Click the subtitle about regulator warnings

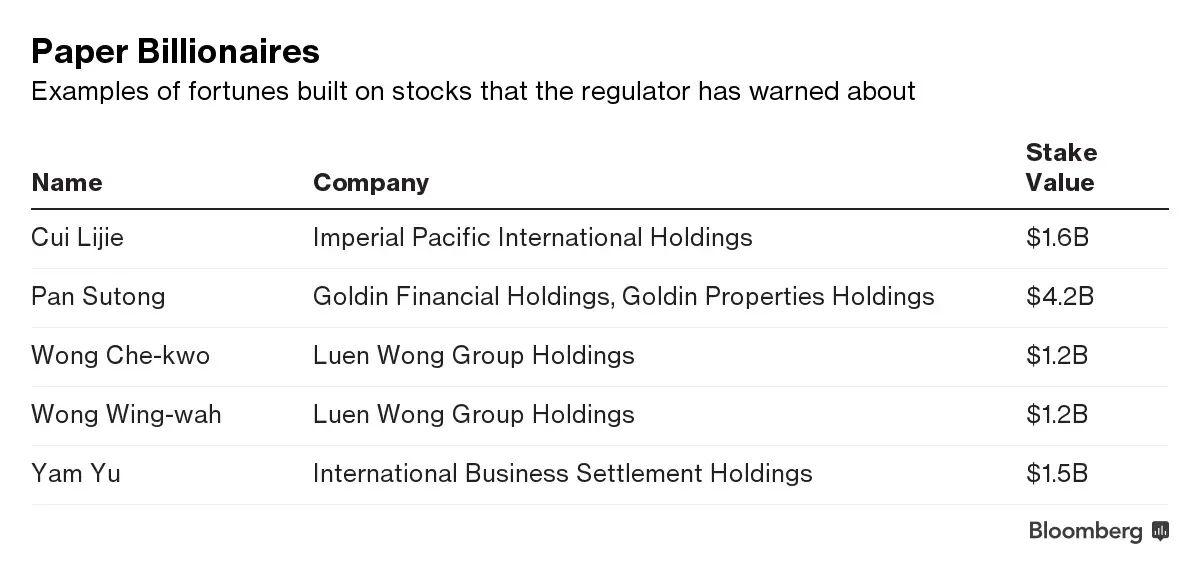click(473, 92)
